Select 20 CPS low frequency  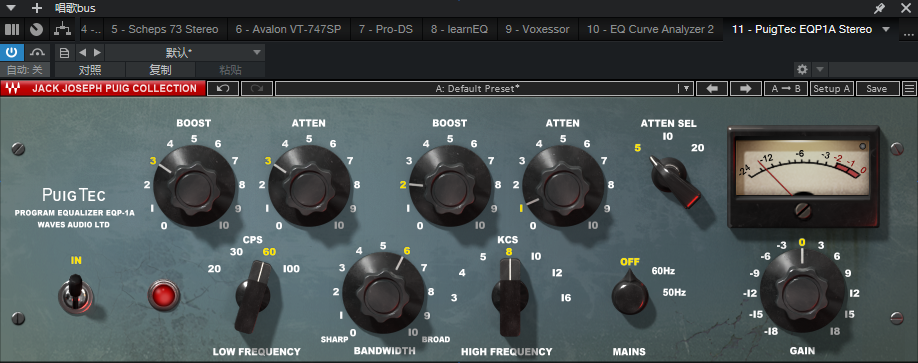pyautogui.click(x=214, y=269)
